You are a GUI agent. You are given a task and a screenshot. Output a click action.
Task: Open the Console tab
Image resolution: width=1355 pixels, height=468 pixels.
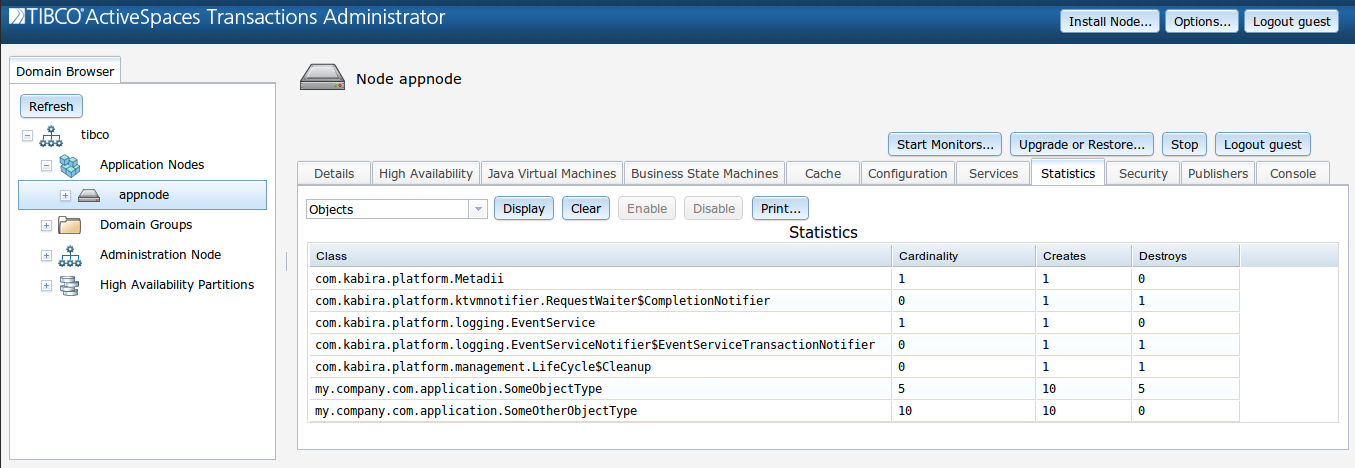click(x=1293, y=173)
